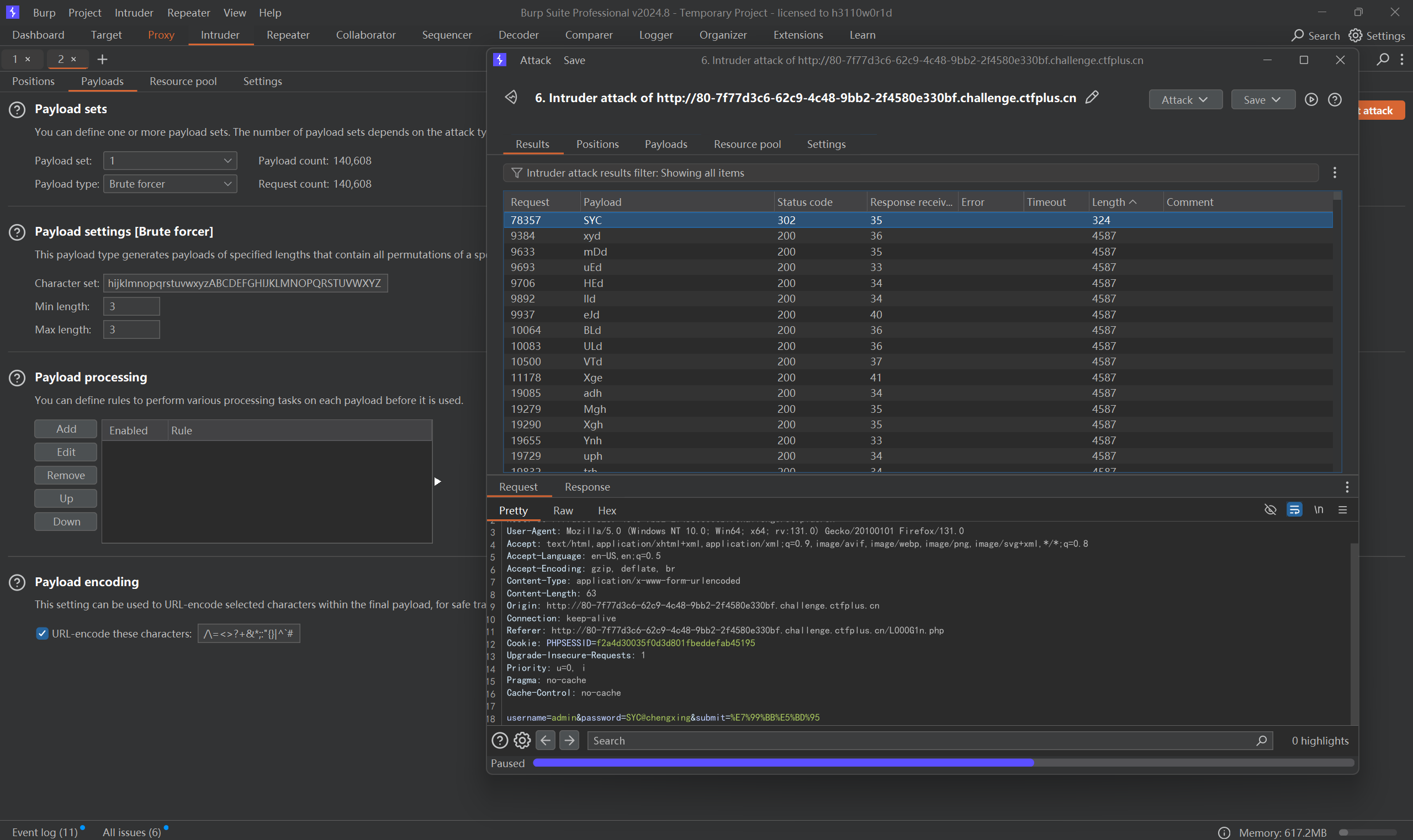Click the attack progress bar
Screen dimensions: 1413x840
pyautogui.click(x=943, y=763)
